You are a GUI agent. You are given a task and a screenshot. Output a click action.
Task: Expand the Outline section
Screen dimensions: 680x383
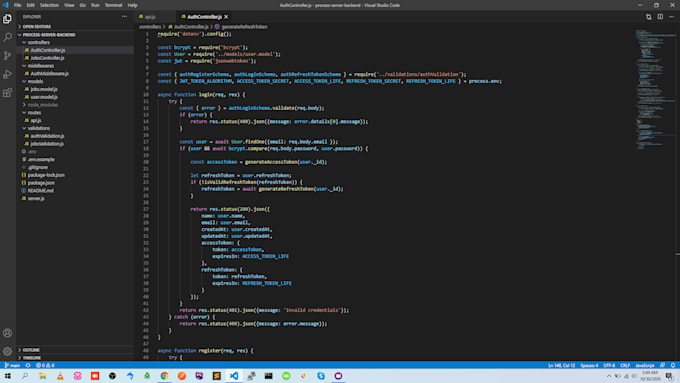pyautogui.click(x=31, y=350)
